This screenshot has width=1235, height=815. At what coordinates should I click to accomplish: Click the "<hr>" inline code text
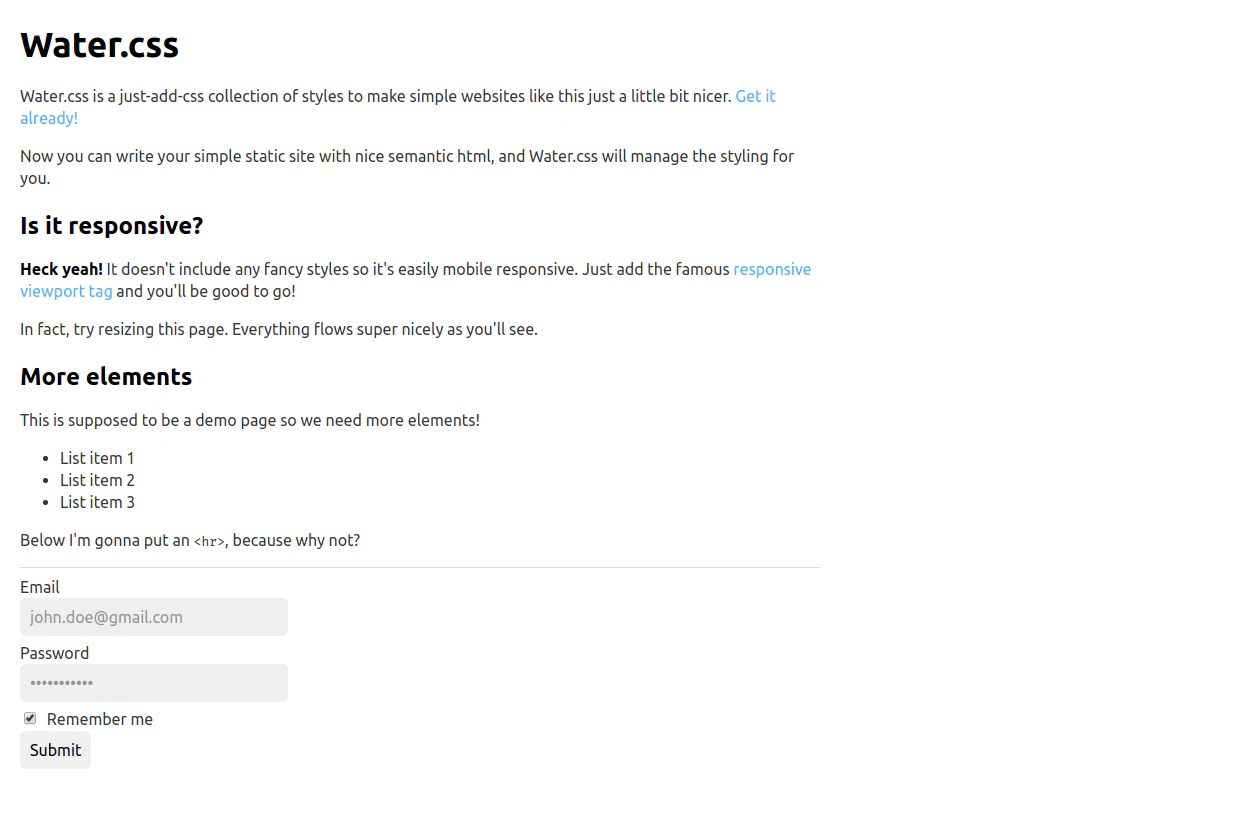(x=209, y=542)
